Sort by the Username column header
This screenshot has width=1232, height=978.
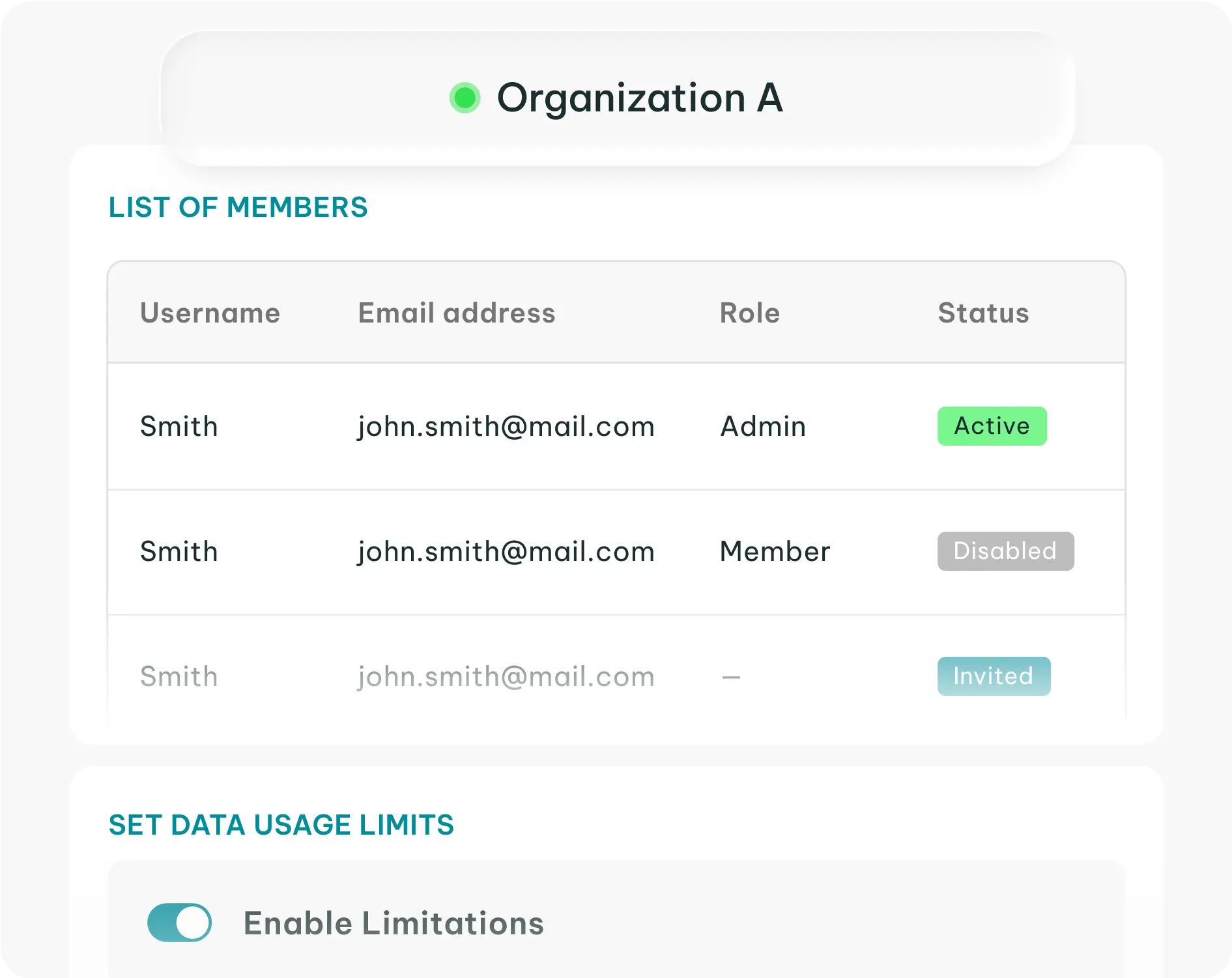click(x=210, y=313)
